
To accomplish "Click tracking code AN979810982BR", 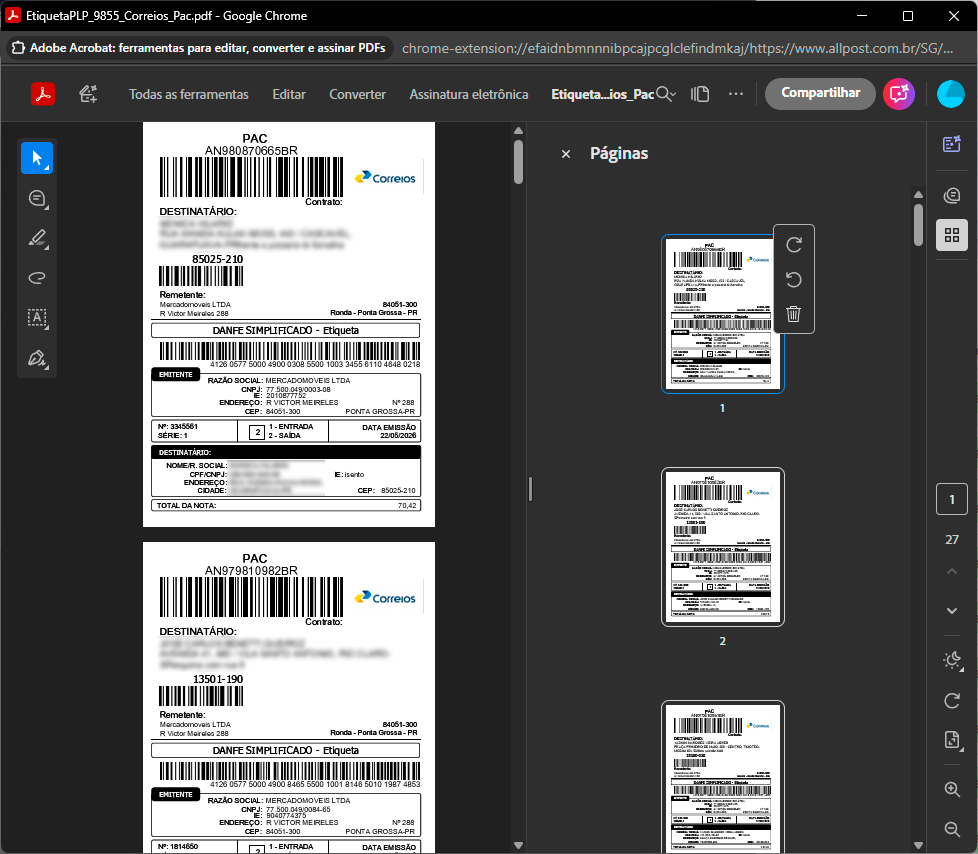I will 251,571.
